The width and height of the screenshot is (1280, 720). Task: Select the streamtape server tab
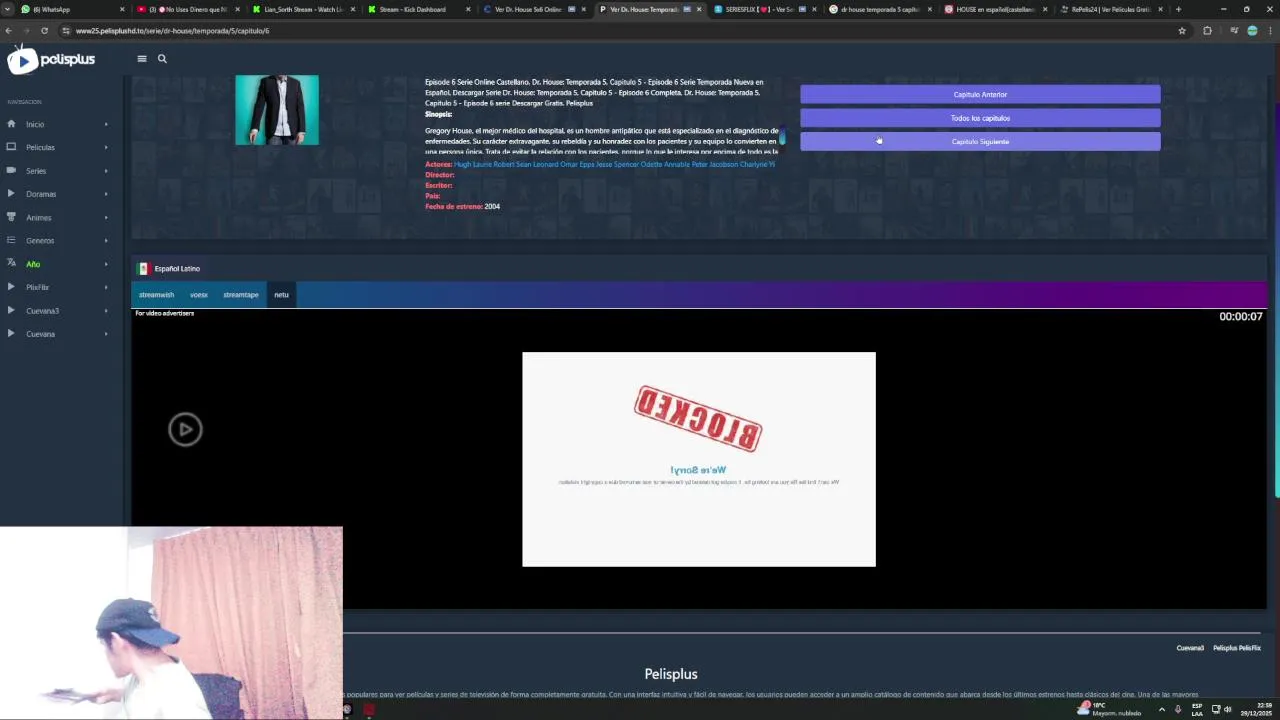pos(241,295)
